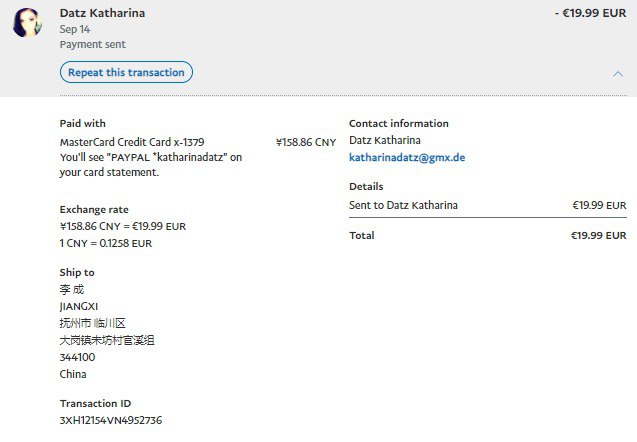Click Datz Katharina under Contact information
637x442 pixels.
click(384, 140)
